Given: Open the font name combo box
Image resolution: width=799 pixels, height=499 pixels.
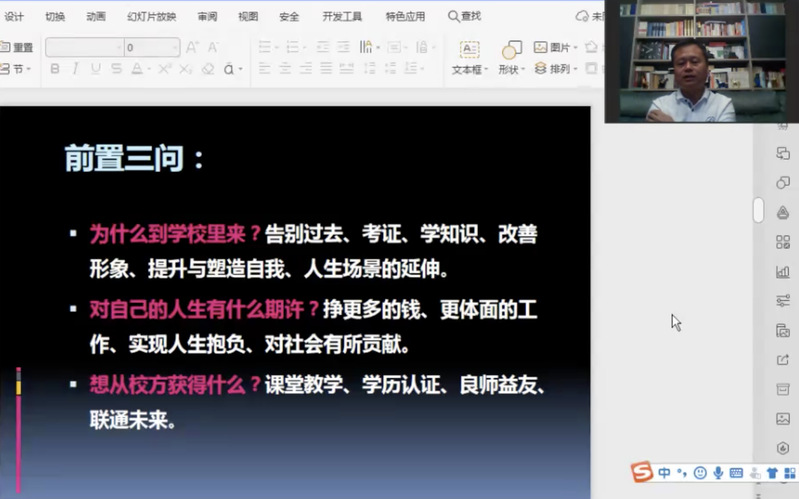Looking at the screenshot, I should (x=84, y=47).
